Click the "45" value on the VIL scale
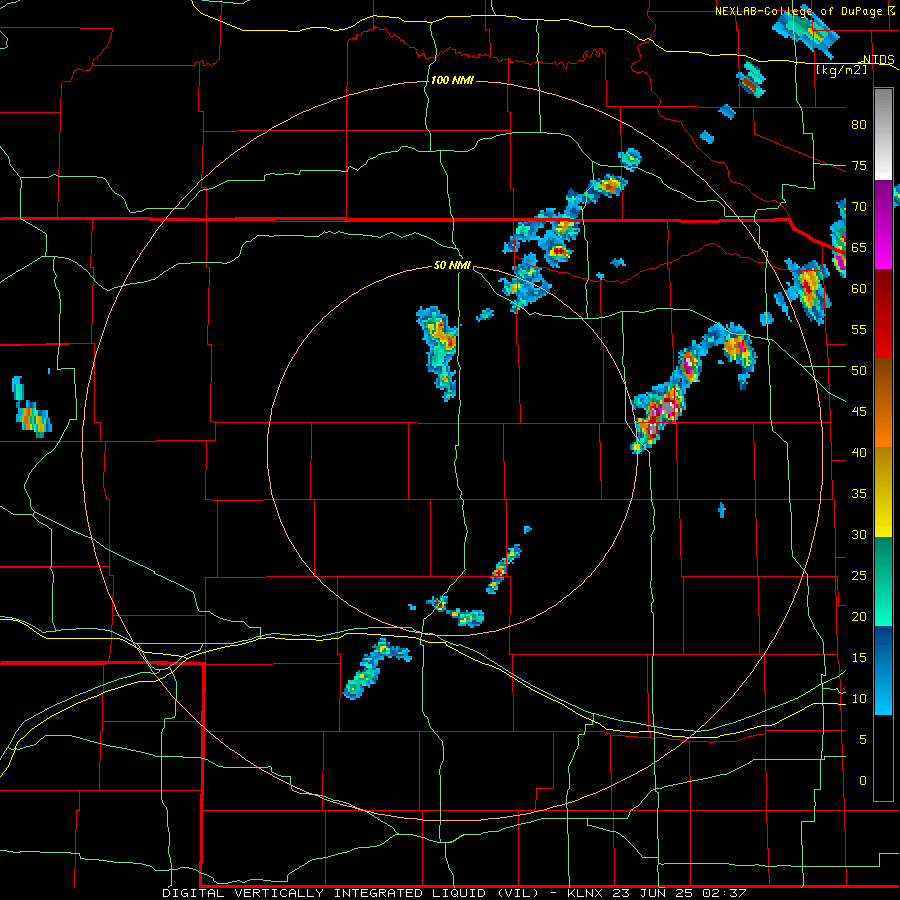The height and width of the screenshot is (900, 900). pyautogui.click(x=859, y=412)
